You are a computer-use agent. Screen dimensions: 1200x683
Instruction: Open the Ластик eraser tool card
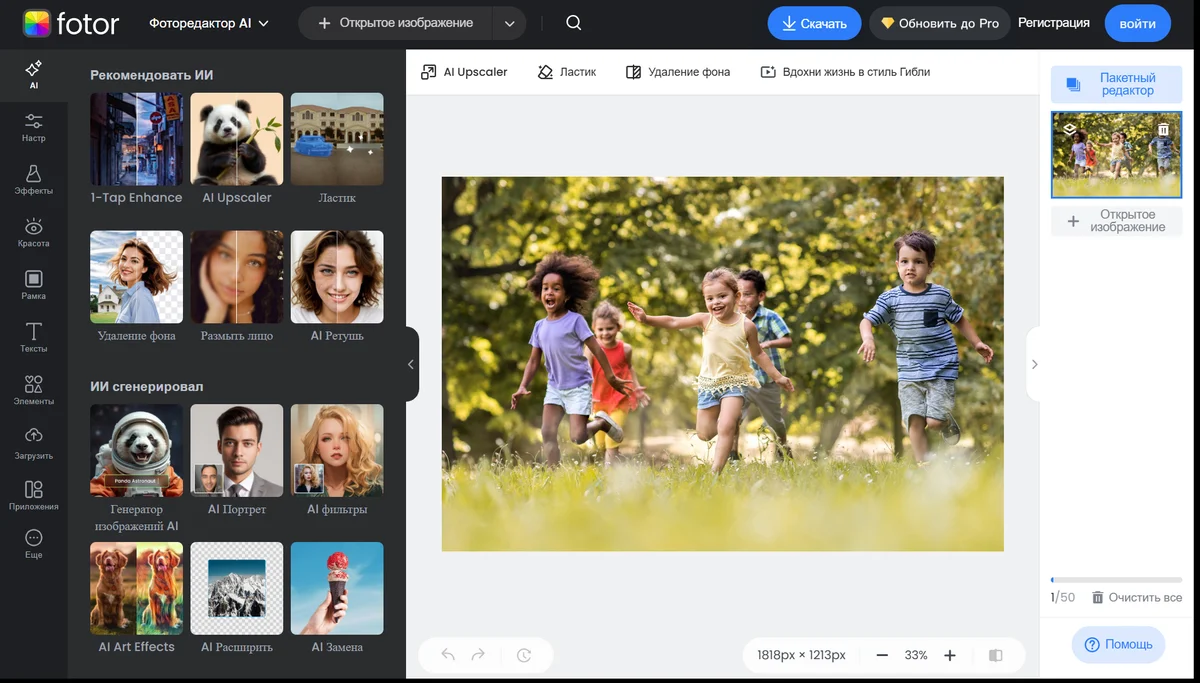point(337,149)
